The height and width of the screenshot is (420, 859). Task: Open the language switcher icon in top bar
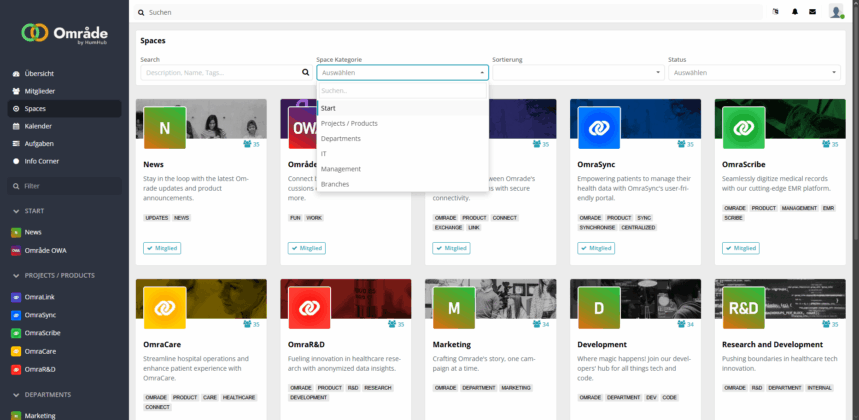[x=775, y=11]
